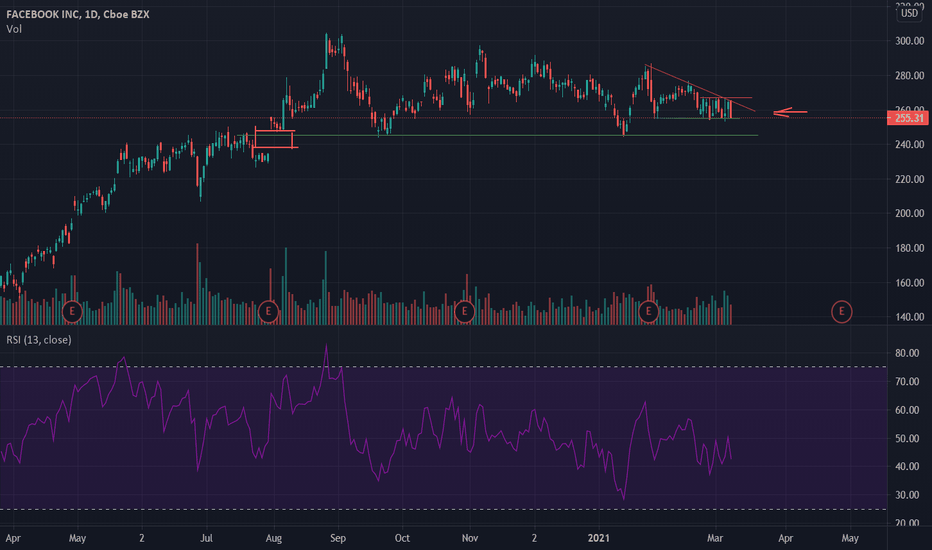Click the 200.00 price axis label
Image resolution: width=932 pixels, height=550 pixels.
[x=909, y=213]
